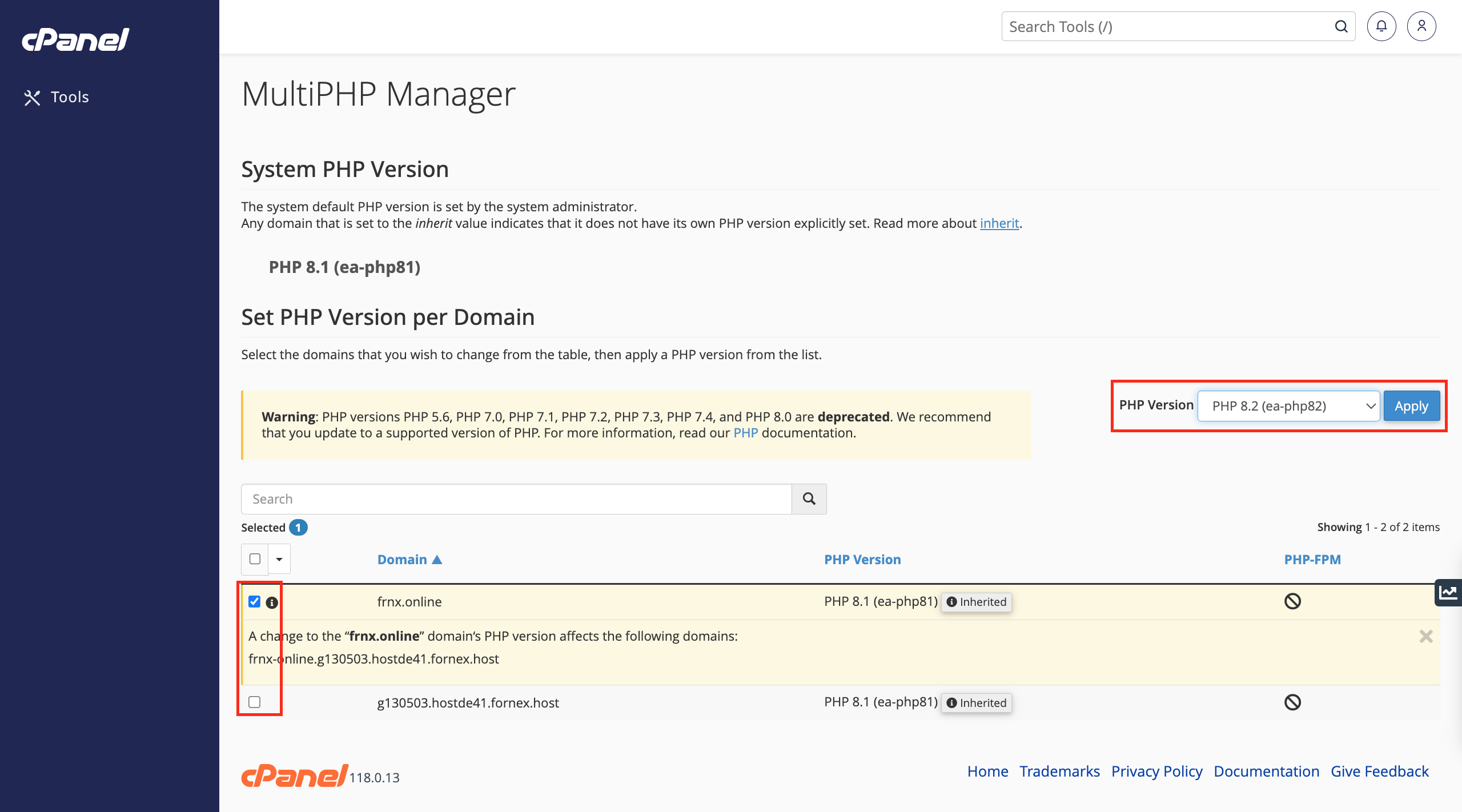The width and height of the screenshot is (1462, 812).
Task: Click the g130503.hostde41.fornex.host domain name
Action: click(x=468, y=703)
